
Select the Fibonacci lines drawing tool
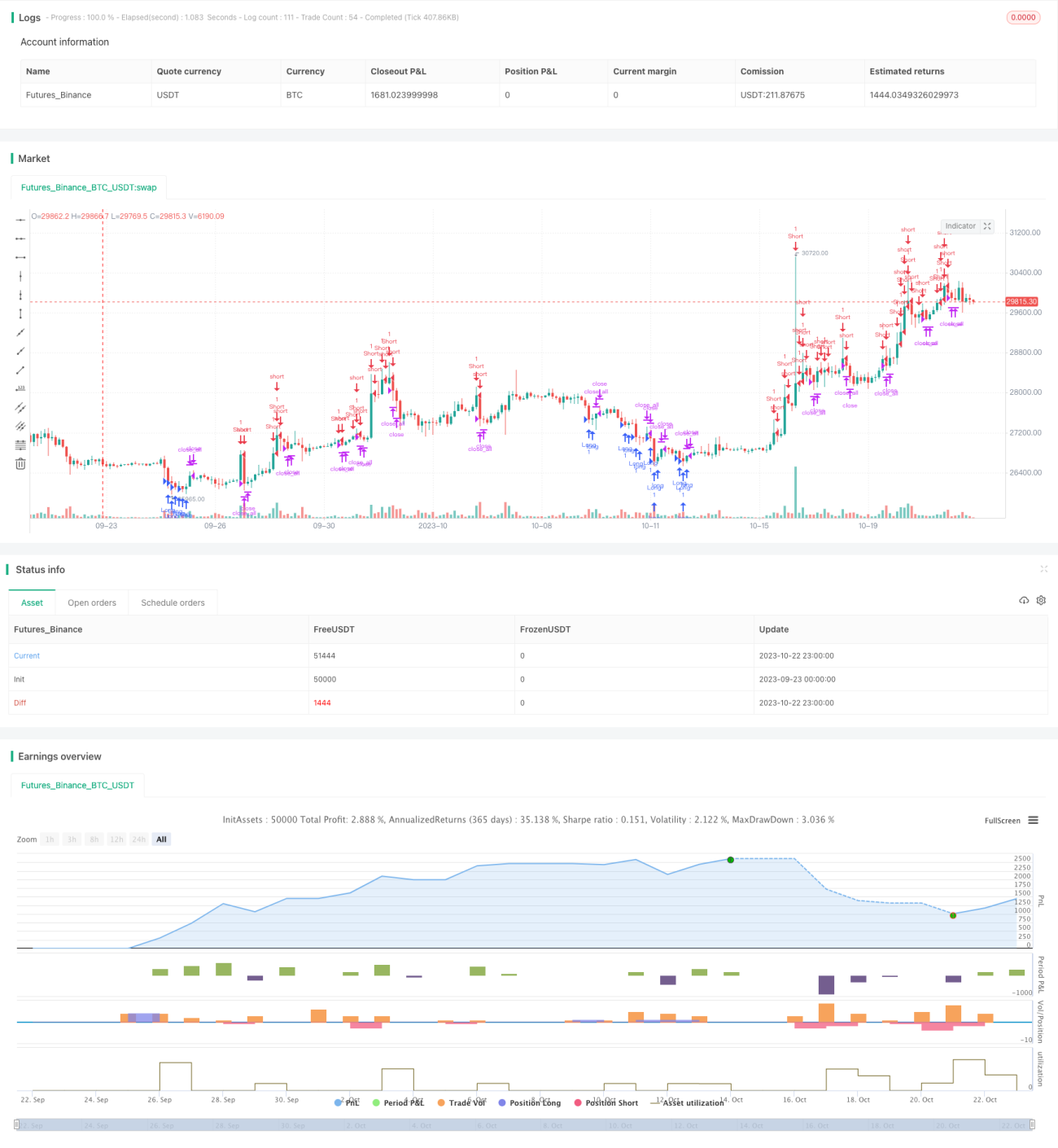20,445
